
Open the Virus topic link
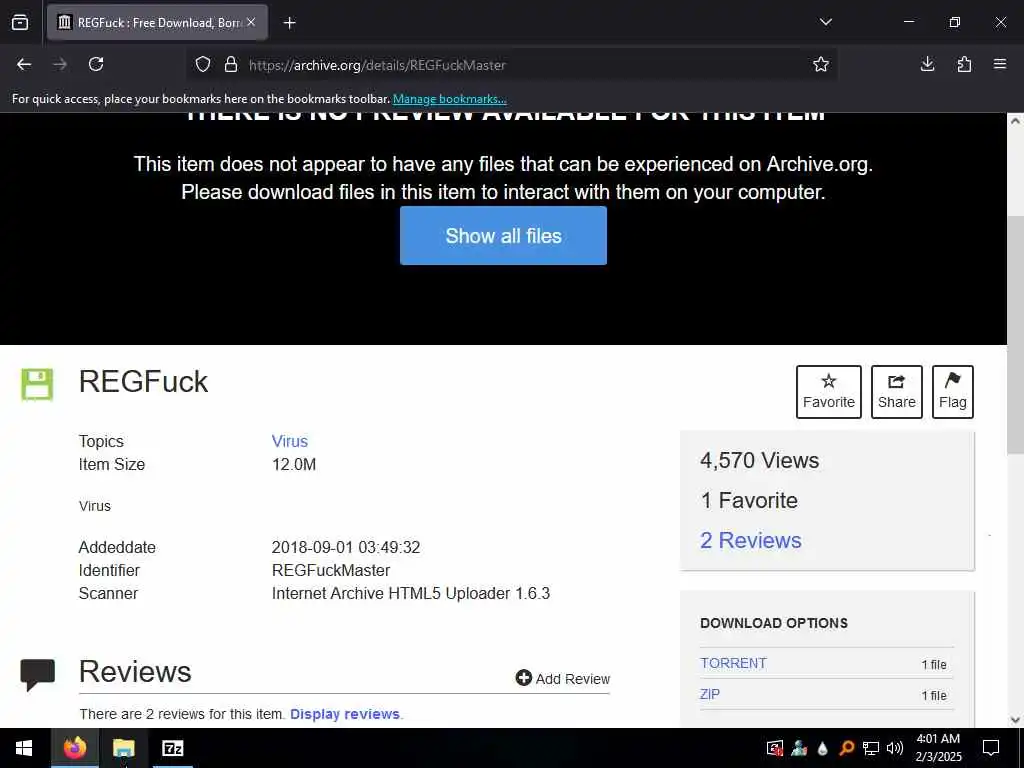289,441
